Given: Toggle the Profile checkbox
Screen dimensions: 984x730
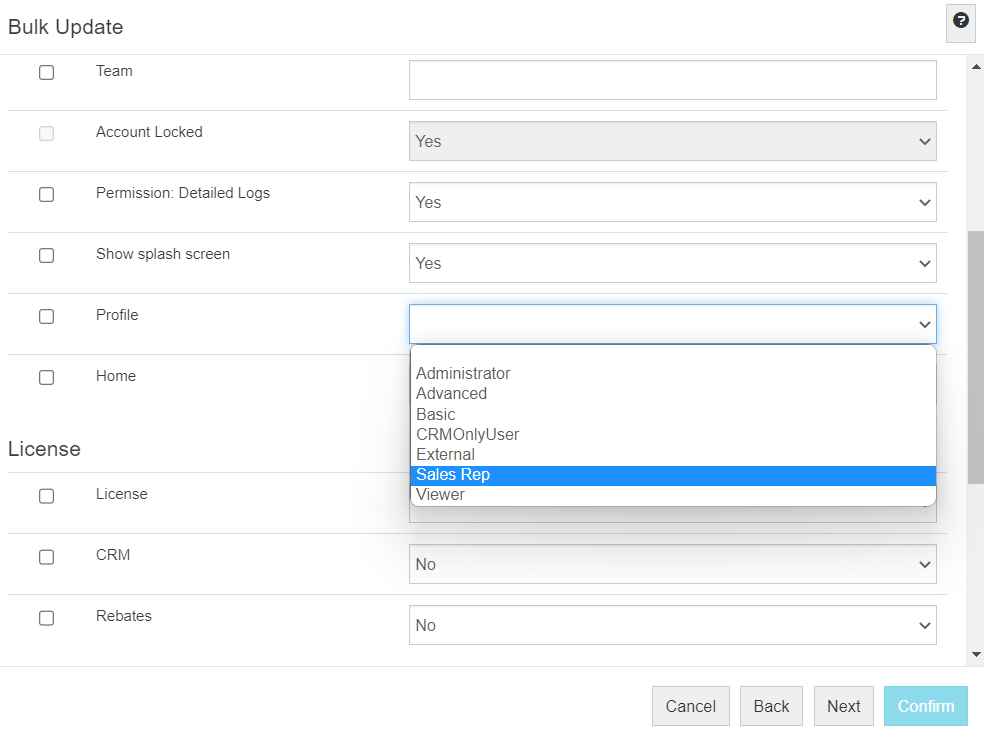Looking at the screenshot, I should (x=47, y=316).
